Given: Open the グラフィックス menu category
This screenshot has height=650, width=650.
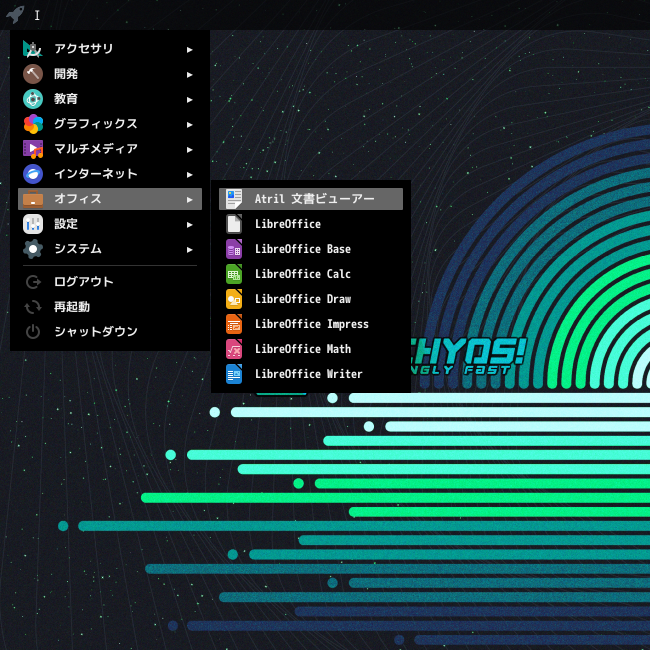Looking at the screenshot, I should pos(110,124).
